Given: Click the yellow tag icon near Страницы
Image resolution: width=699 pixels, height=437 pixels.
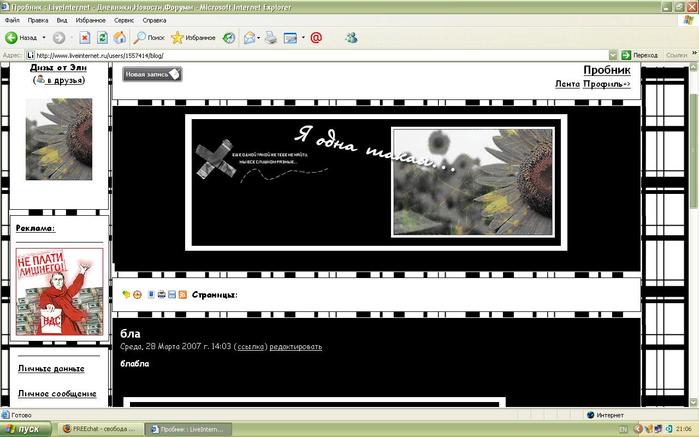Looking at the screenshot, I should coord(126,294).
